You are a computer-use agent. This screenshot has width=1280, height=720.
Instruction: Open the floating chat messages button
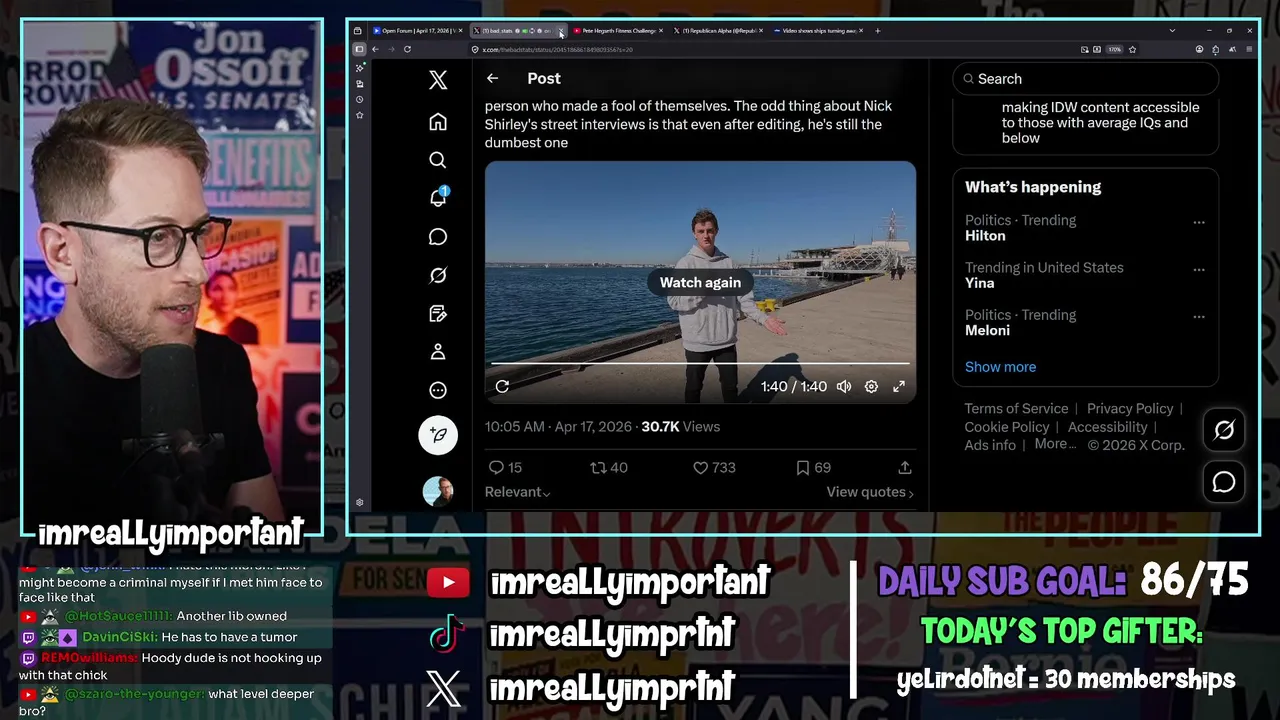pos(1224,482)
